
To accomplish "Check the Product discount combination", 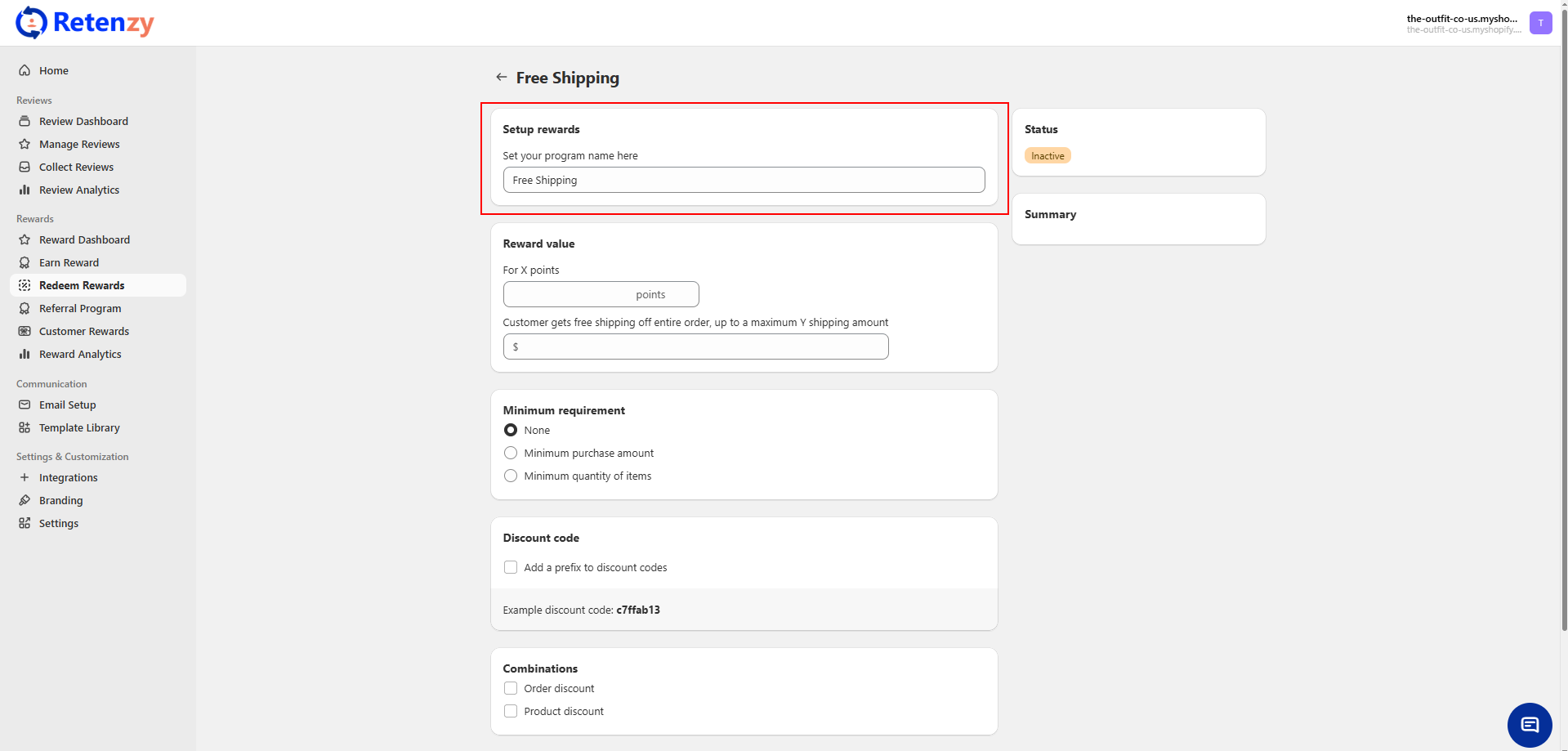I will click(511, 711).
